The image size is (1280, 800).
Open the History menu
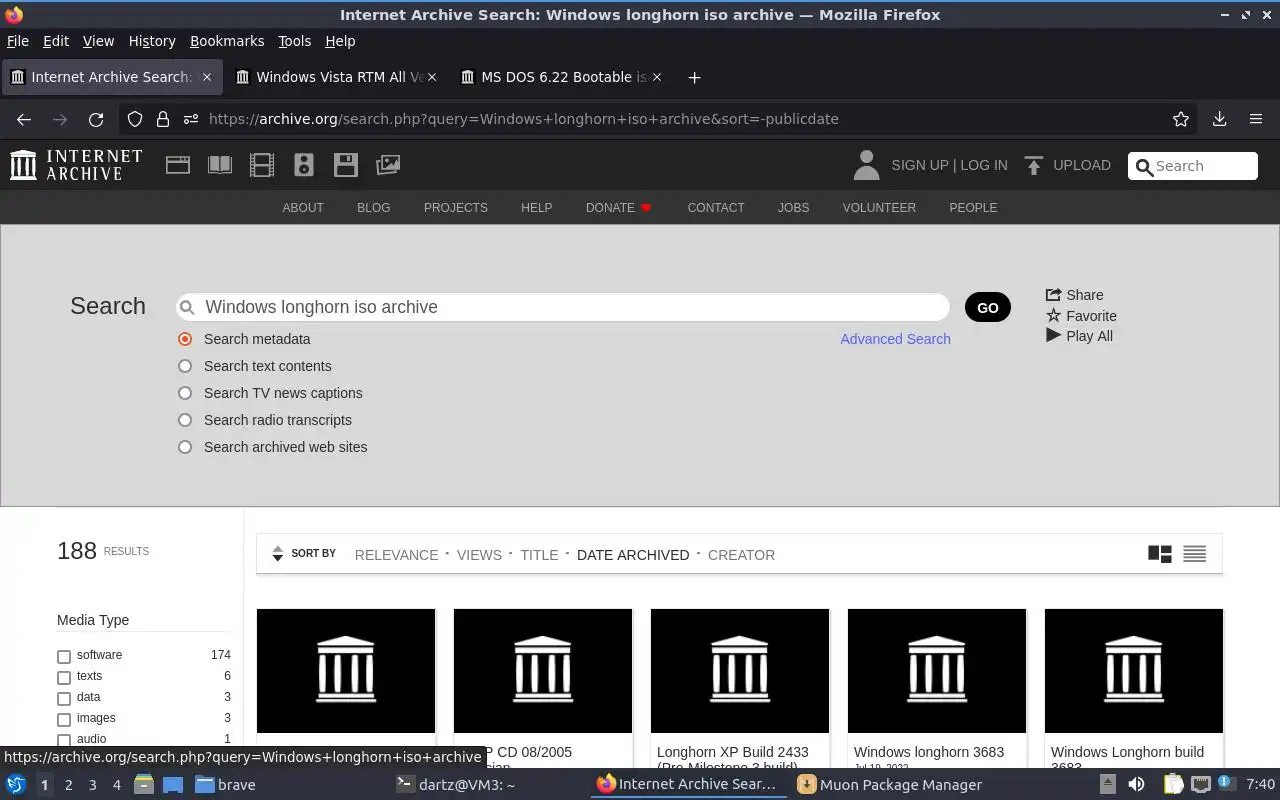(x=152, y=41)
